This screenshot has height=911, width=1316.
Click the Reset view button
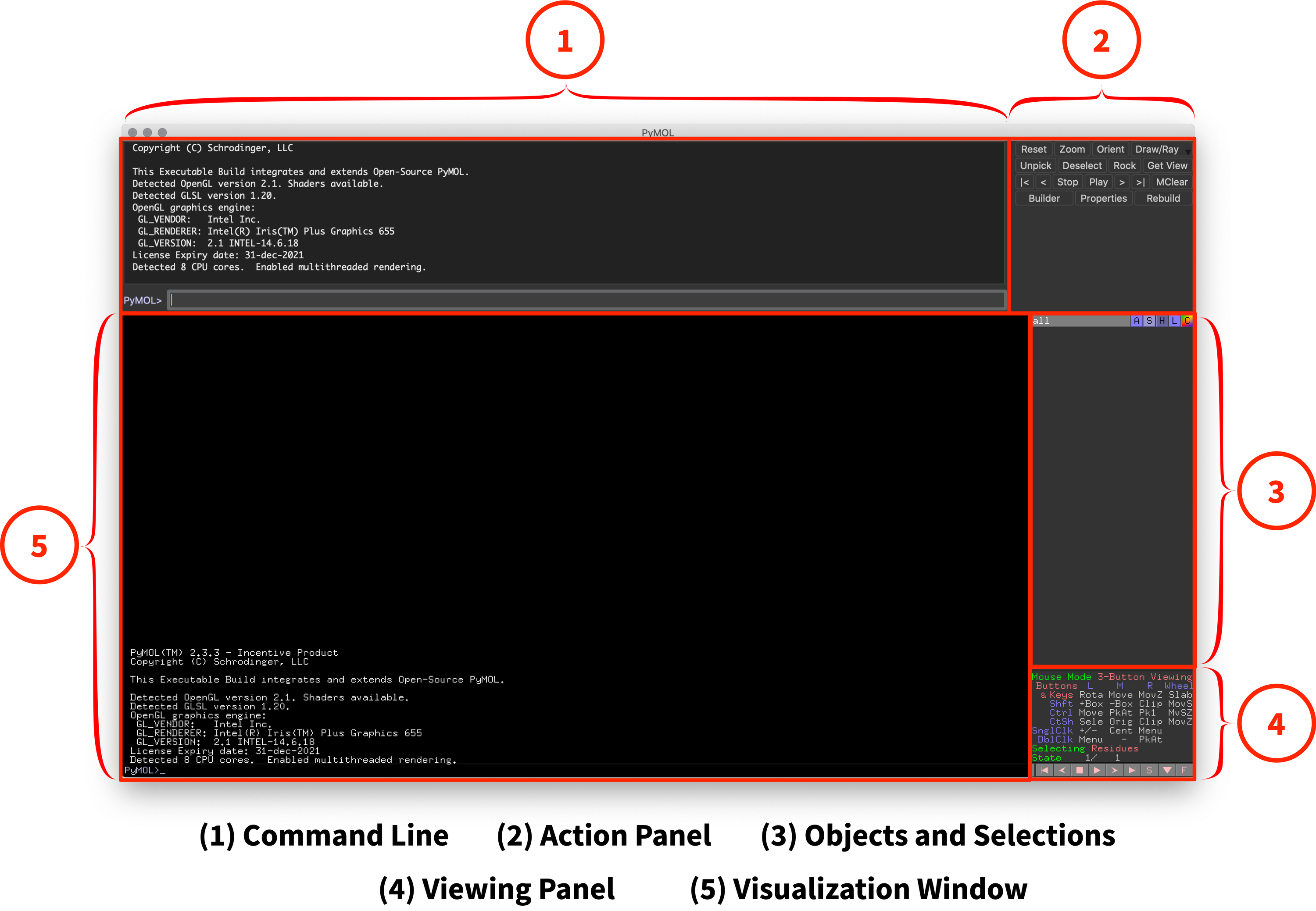pyautogui.click(x=1033, y=149)
